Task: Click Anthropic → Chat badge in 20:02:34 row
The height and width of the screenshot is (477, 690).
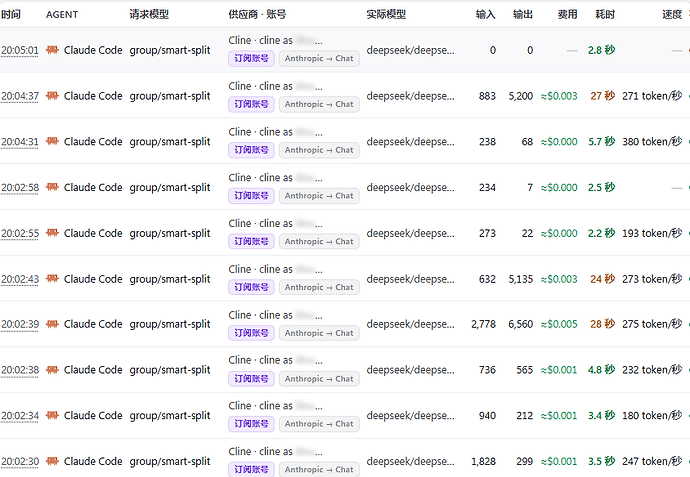Action: click(x=319, y=424)
